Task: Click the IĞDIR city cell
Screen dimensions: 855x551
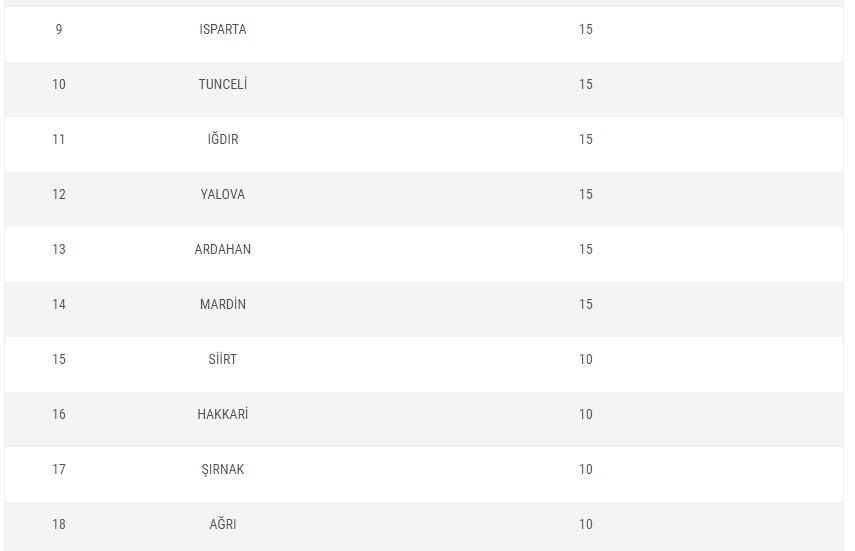Action: click(x=222, y=140)
